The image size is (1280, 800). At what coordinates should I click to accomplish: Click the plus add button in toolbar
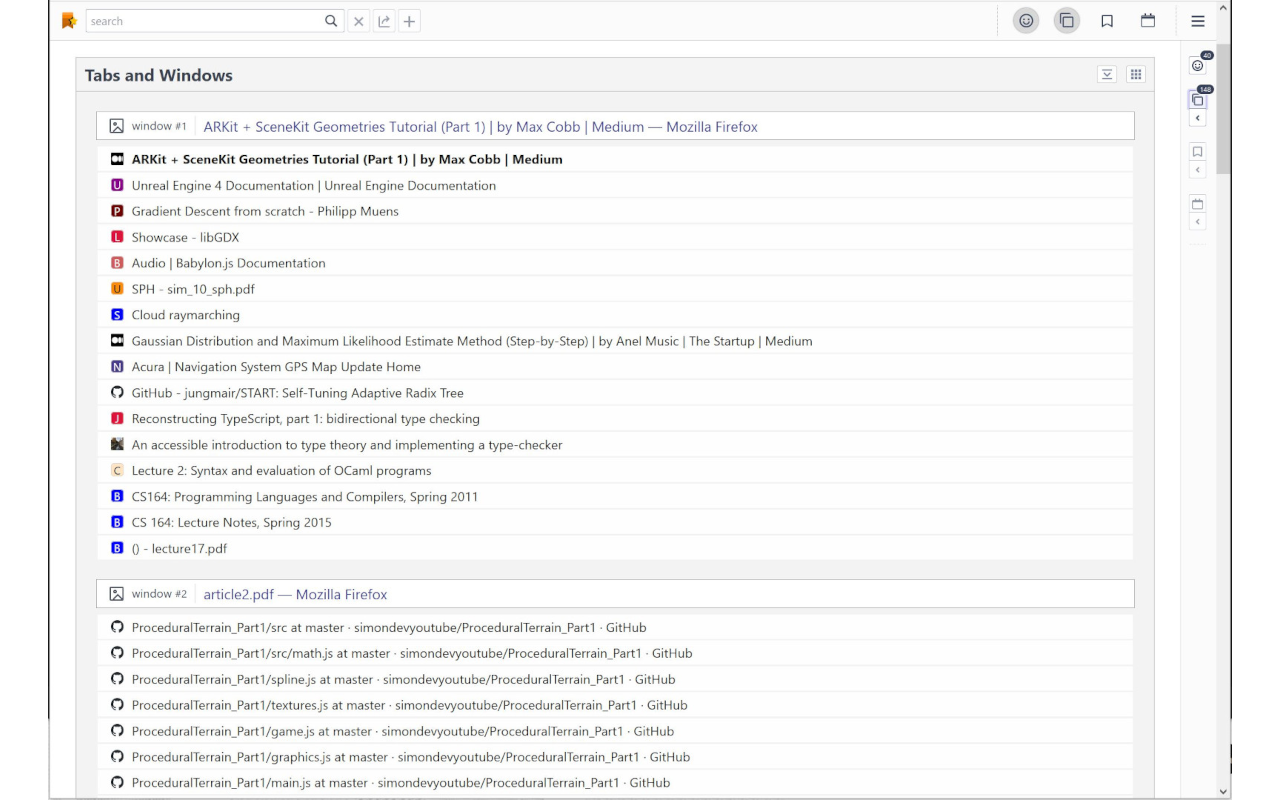click(409, 21)
